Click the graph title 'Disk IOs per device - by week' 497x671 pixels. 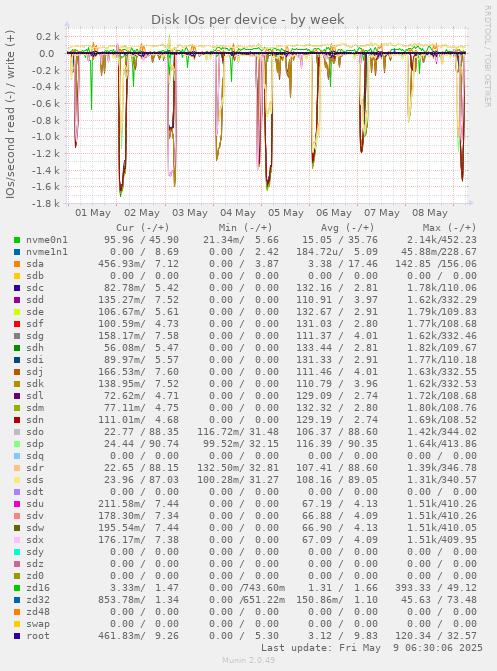(x=247, y=20)
